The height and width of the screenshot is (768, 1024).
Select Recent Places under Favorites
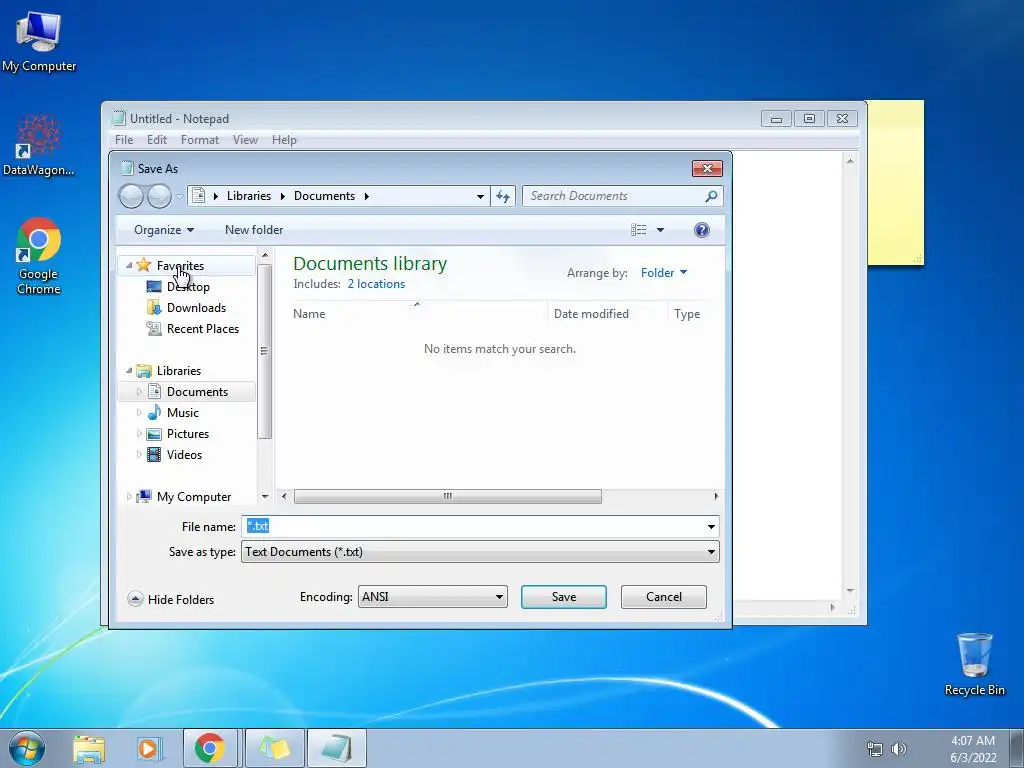202,328
